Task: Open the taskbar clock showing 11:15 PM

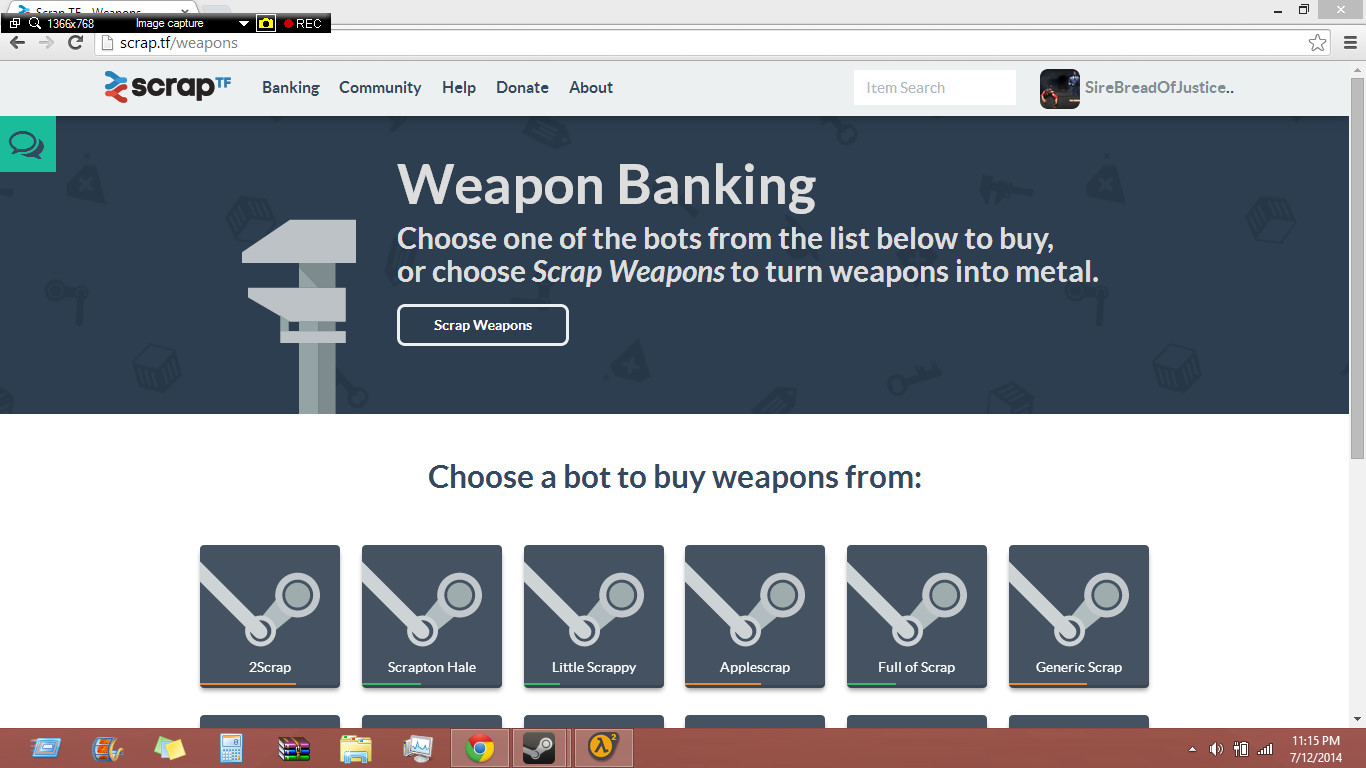Action: [1315, 749]
